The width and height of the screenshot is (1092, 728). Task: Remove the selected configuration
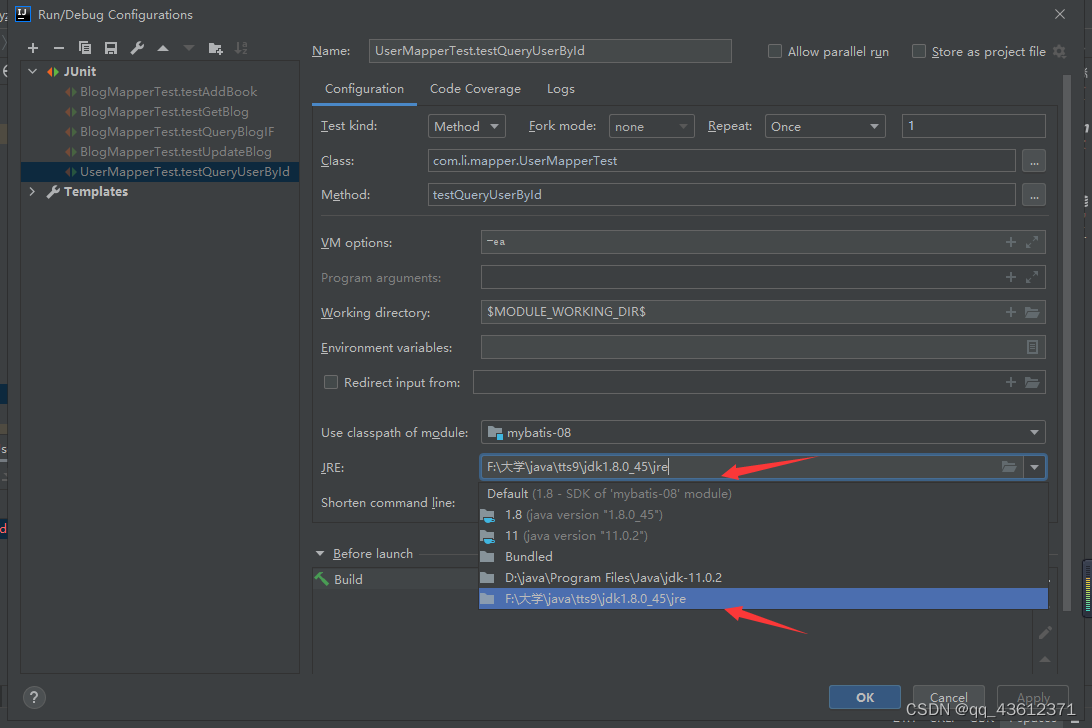point(59,47)
